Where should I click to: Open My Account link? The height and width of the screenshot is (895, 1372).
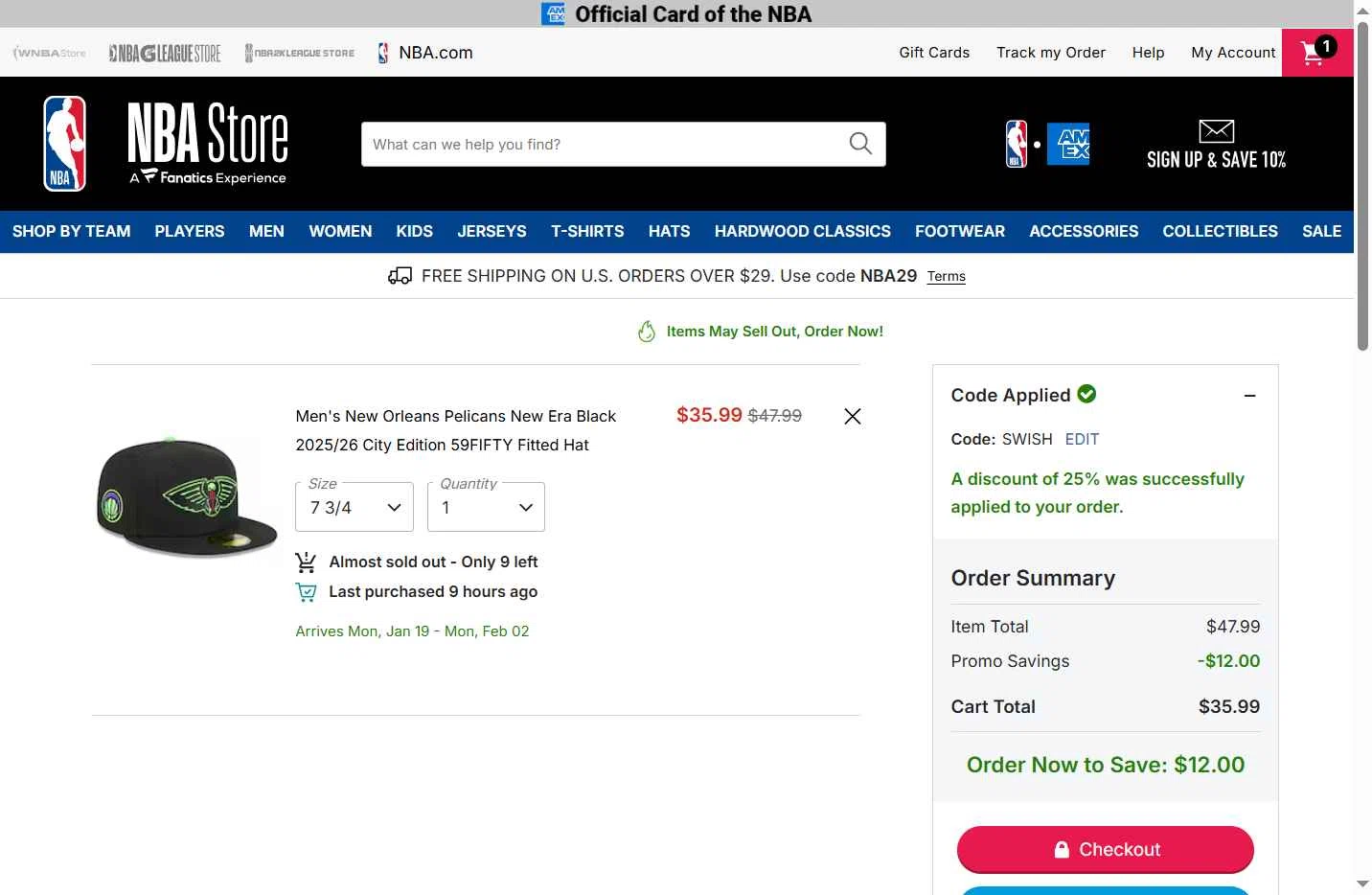click(1233, 53)
